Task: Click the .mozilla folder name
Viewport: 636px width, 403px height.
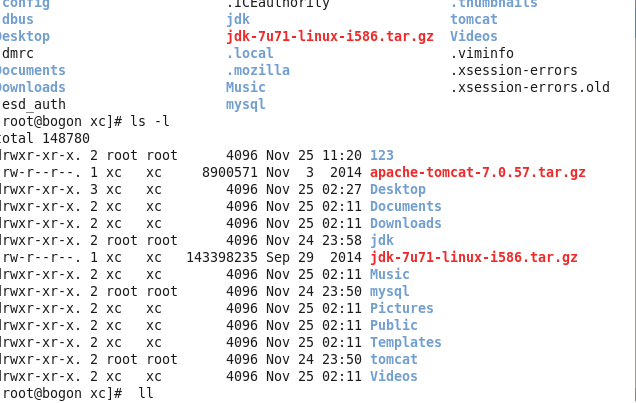Action: pos(258,71)
